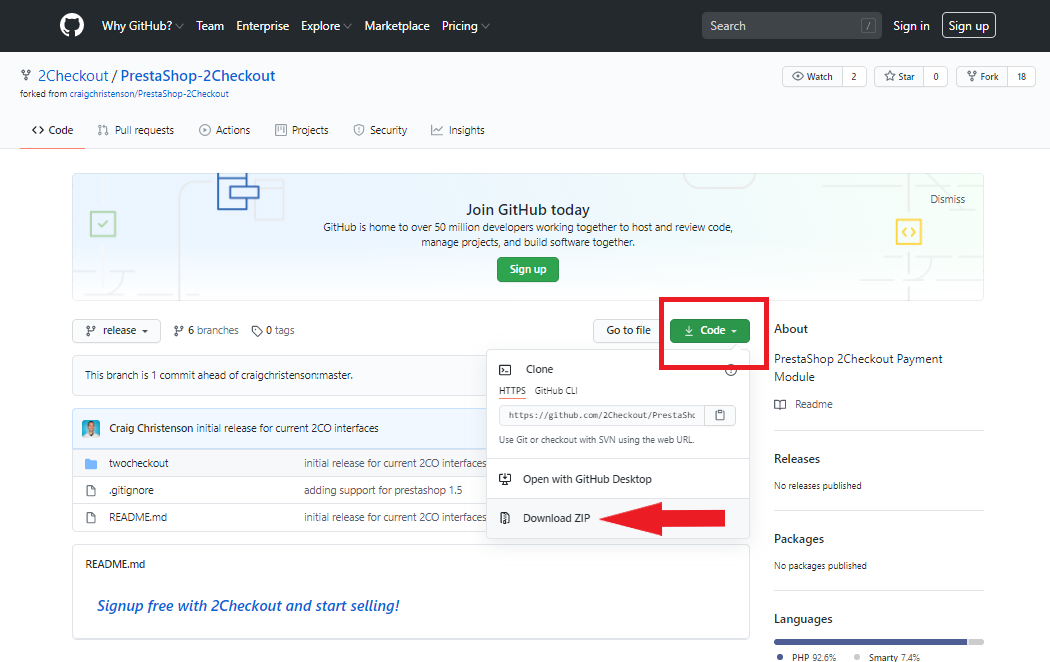Click the GitHub Desktop icon in dropdown
The height and width of the screenshot is (662, 1050).
coord(506,479)
